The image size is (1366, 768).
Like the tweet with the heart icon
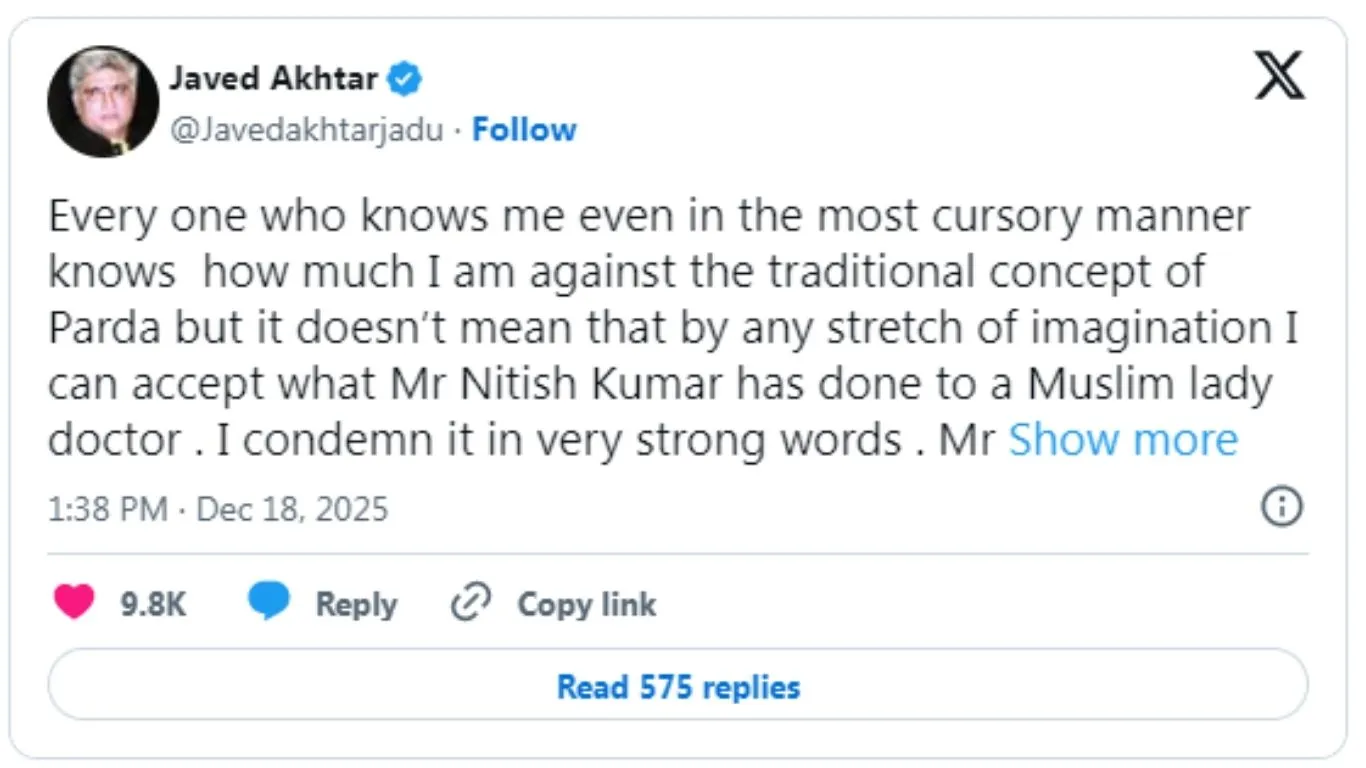[74, 602]
